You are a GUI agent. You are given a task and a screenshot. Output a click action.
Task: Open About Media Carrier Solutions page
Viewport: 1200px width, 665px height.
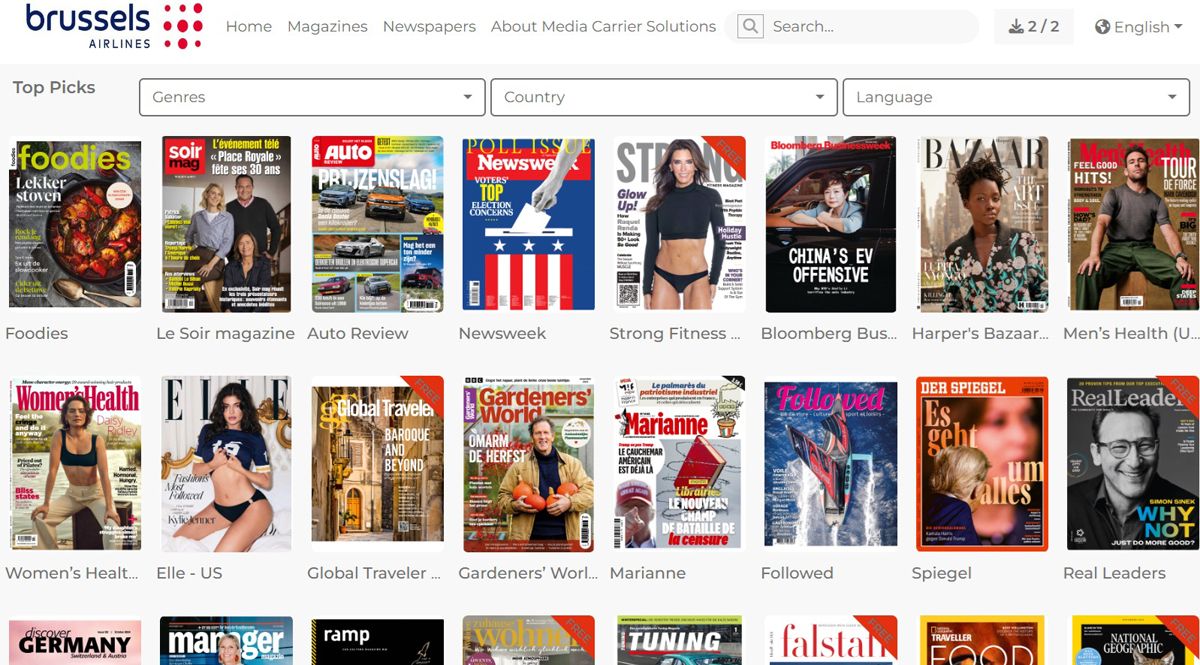pyautogui.click(x=603, y=27)
